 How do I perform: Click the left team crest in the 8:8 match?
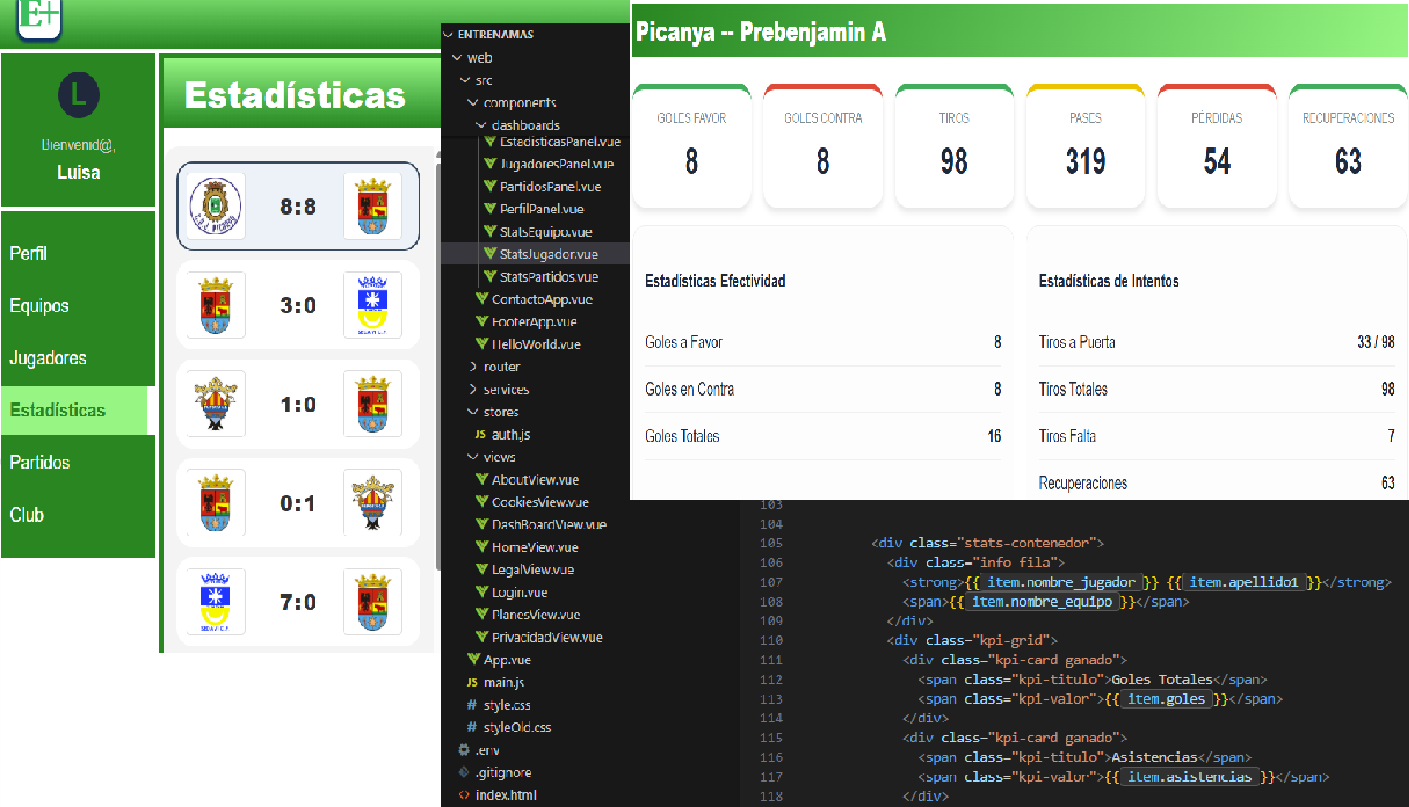coord(216,206)
